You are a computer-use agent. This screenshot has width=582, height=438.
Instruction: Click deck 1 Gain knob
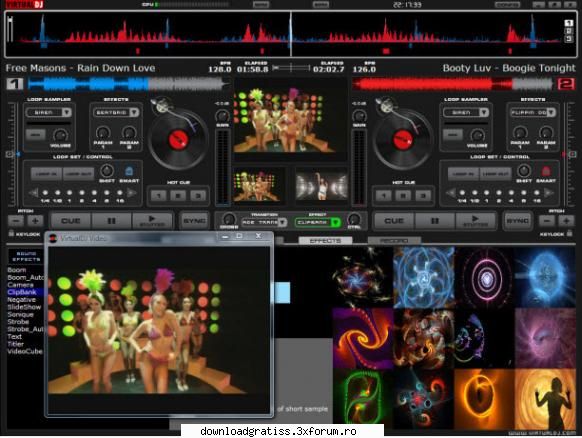[x=222, y=116]
